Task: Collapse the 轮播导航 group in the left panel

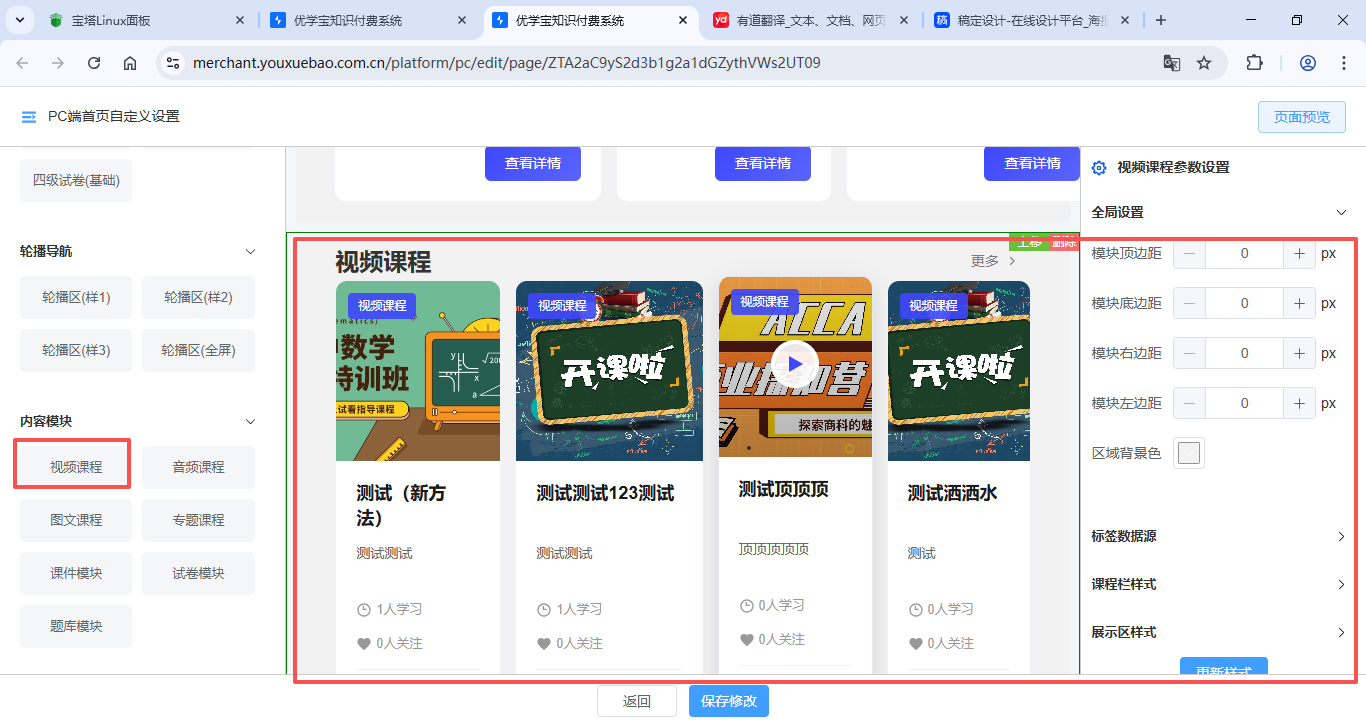Action: (251, 252)
